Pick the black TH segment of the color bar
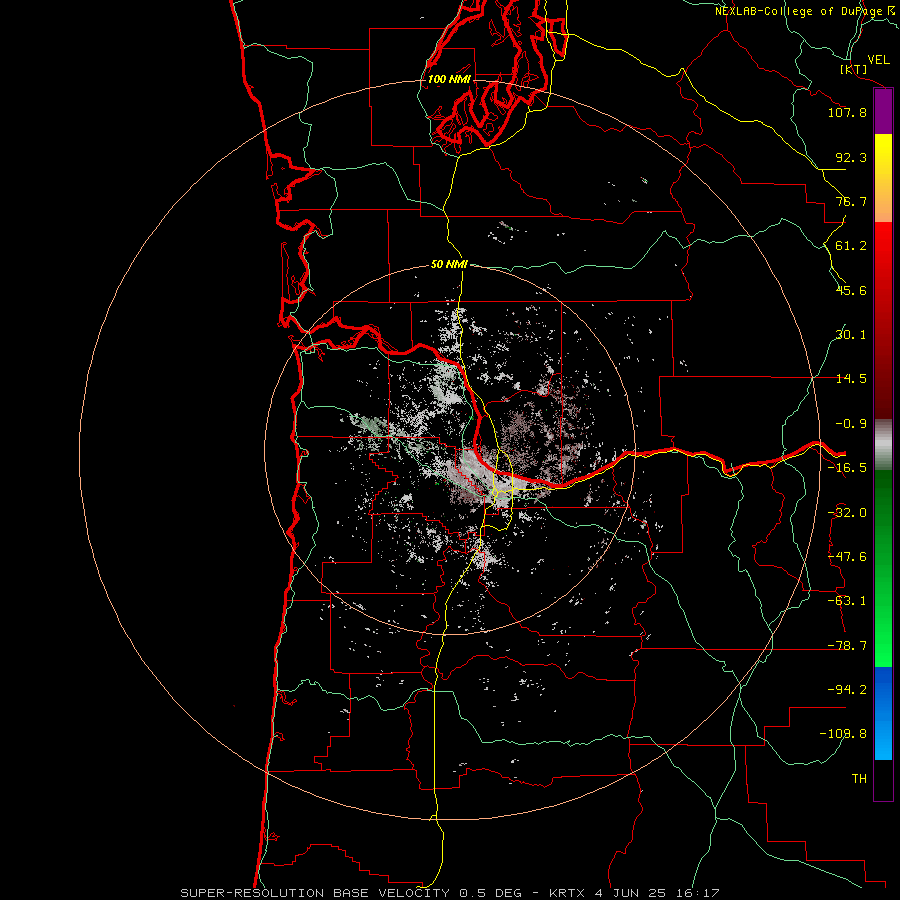This screenshot has height=900, width=900. 883,779
